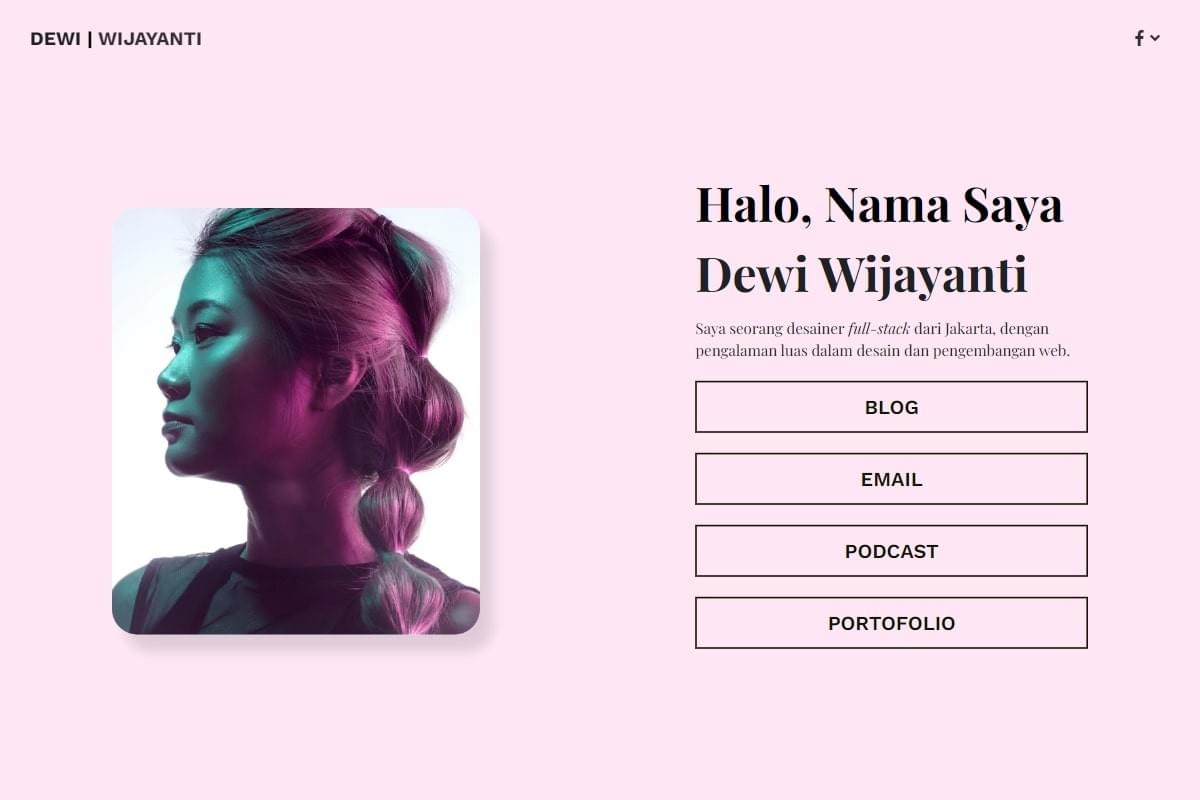Open the Facebook icon in the header
Image resolution: width=1200 pixels, height=800 pixels.
(1139, 39)
